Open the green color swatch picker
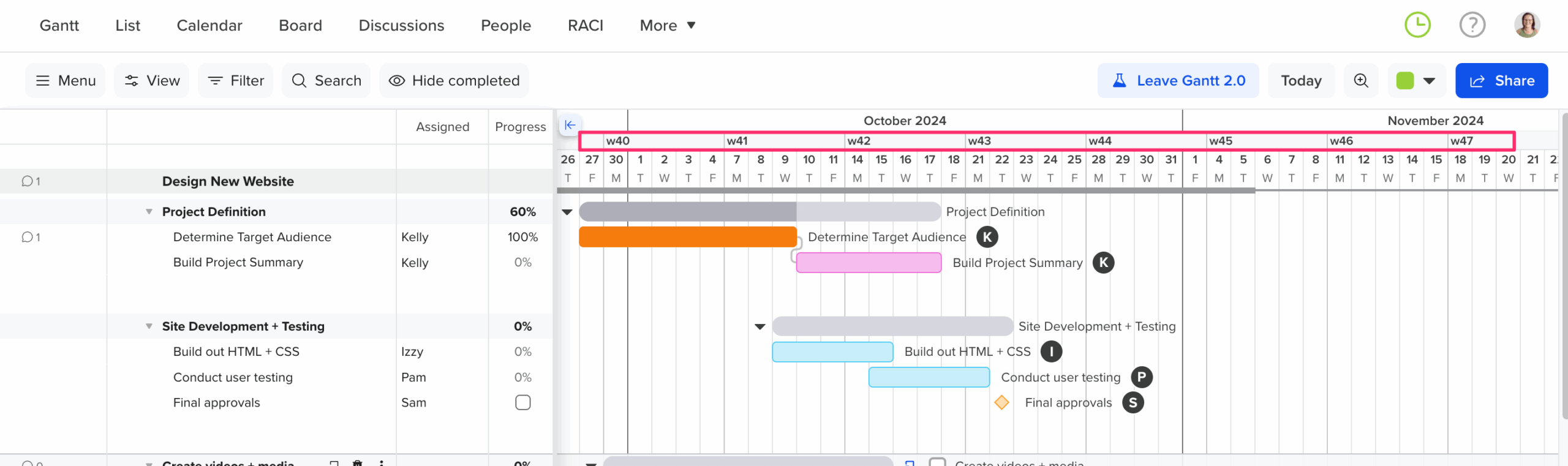The height and width of the screenshot is (466, 1568). coord(1416,80)
